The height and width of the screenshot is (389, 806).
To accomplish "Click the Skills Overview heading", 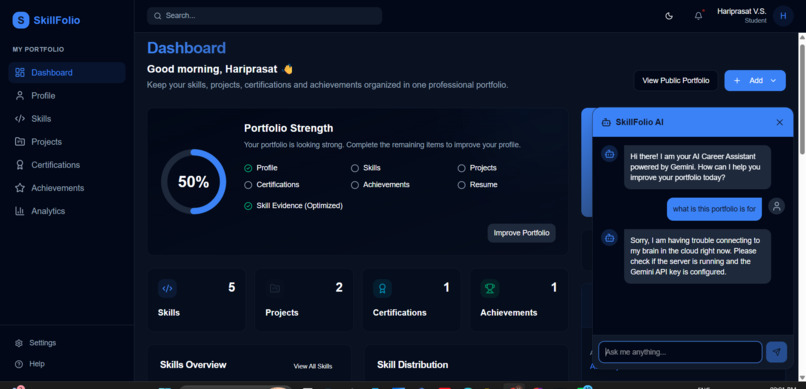I will [x=193, y=365].
